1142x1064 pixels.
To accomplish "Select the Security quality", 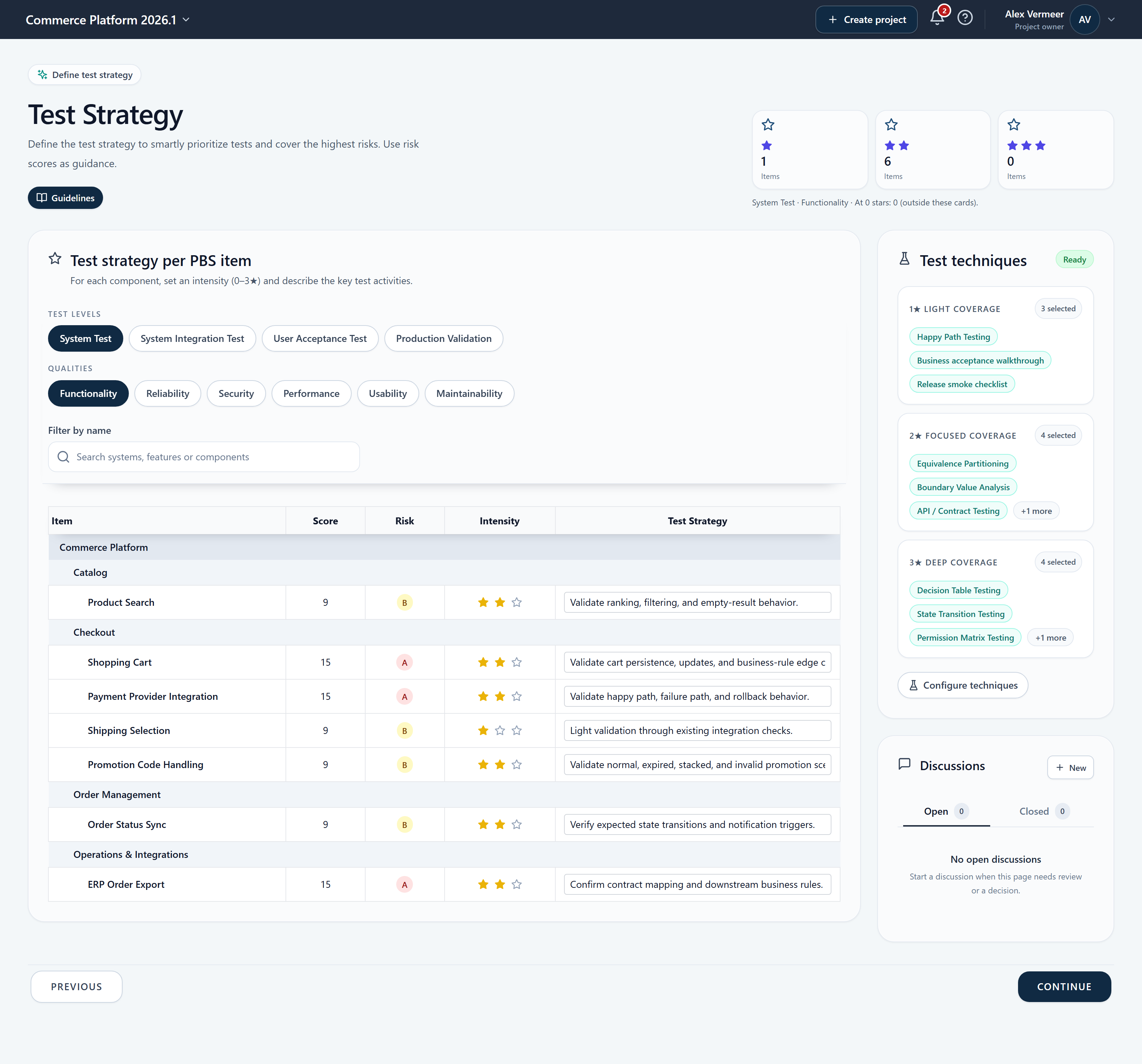I will [x=236, y=393].
